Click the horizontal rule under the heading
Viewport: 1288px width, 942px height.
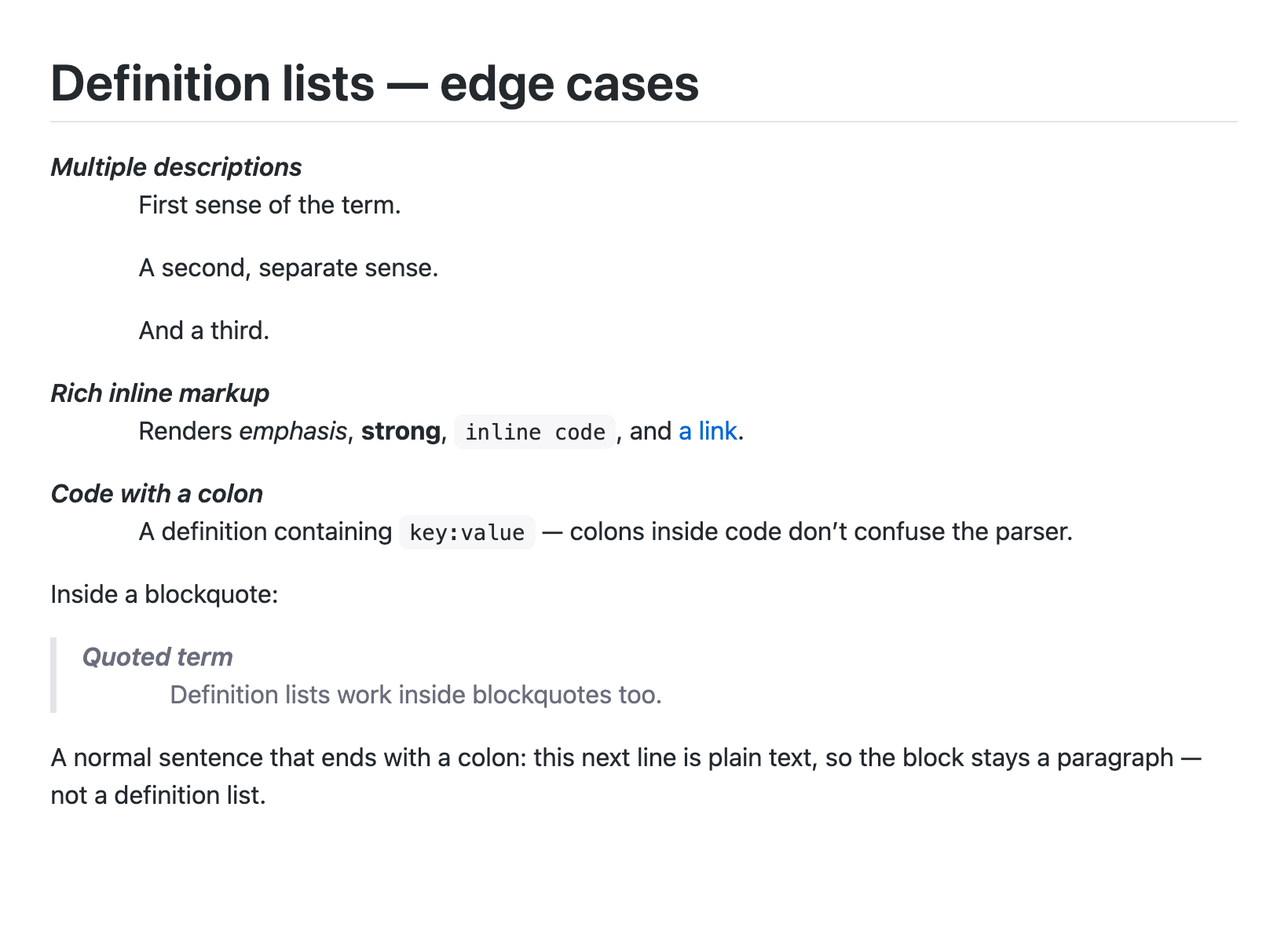644,122
